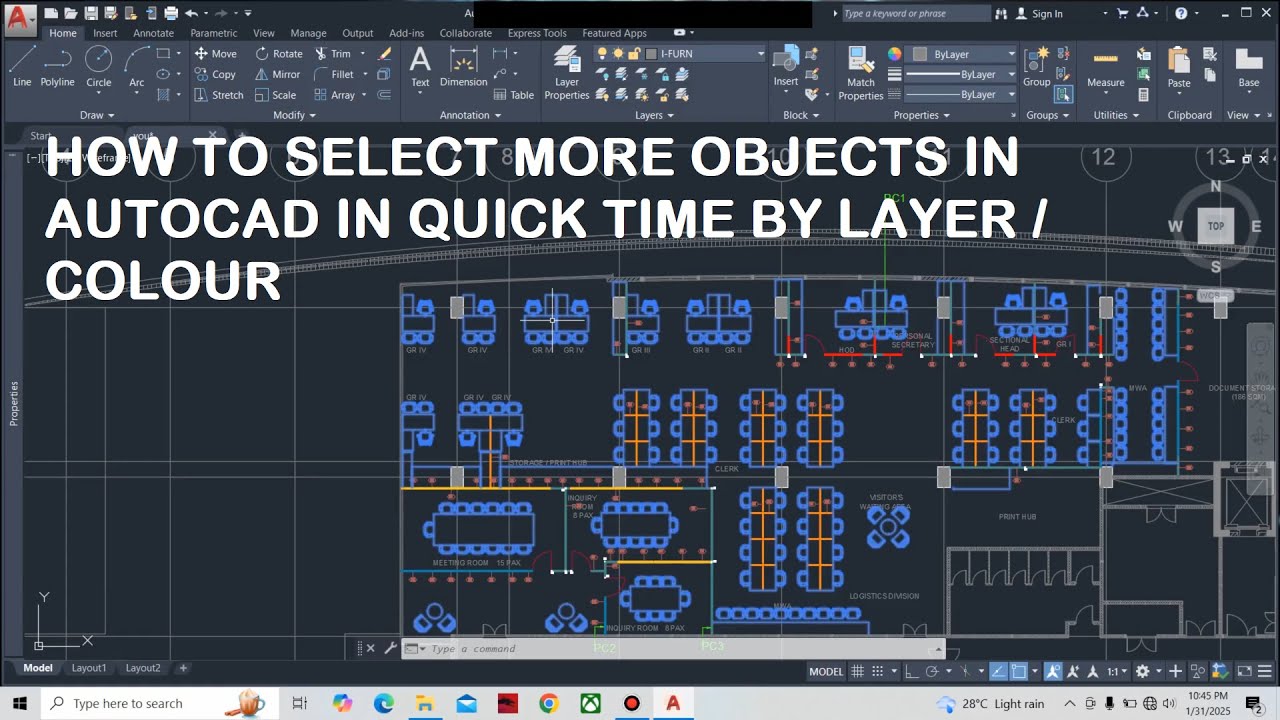Click the Text annotation tool
This screenshot has width=1280, height=720.
pyautogui.click(x=420, y=66)
